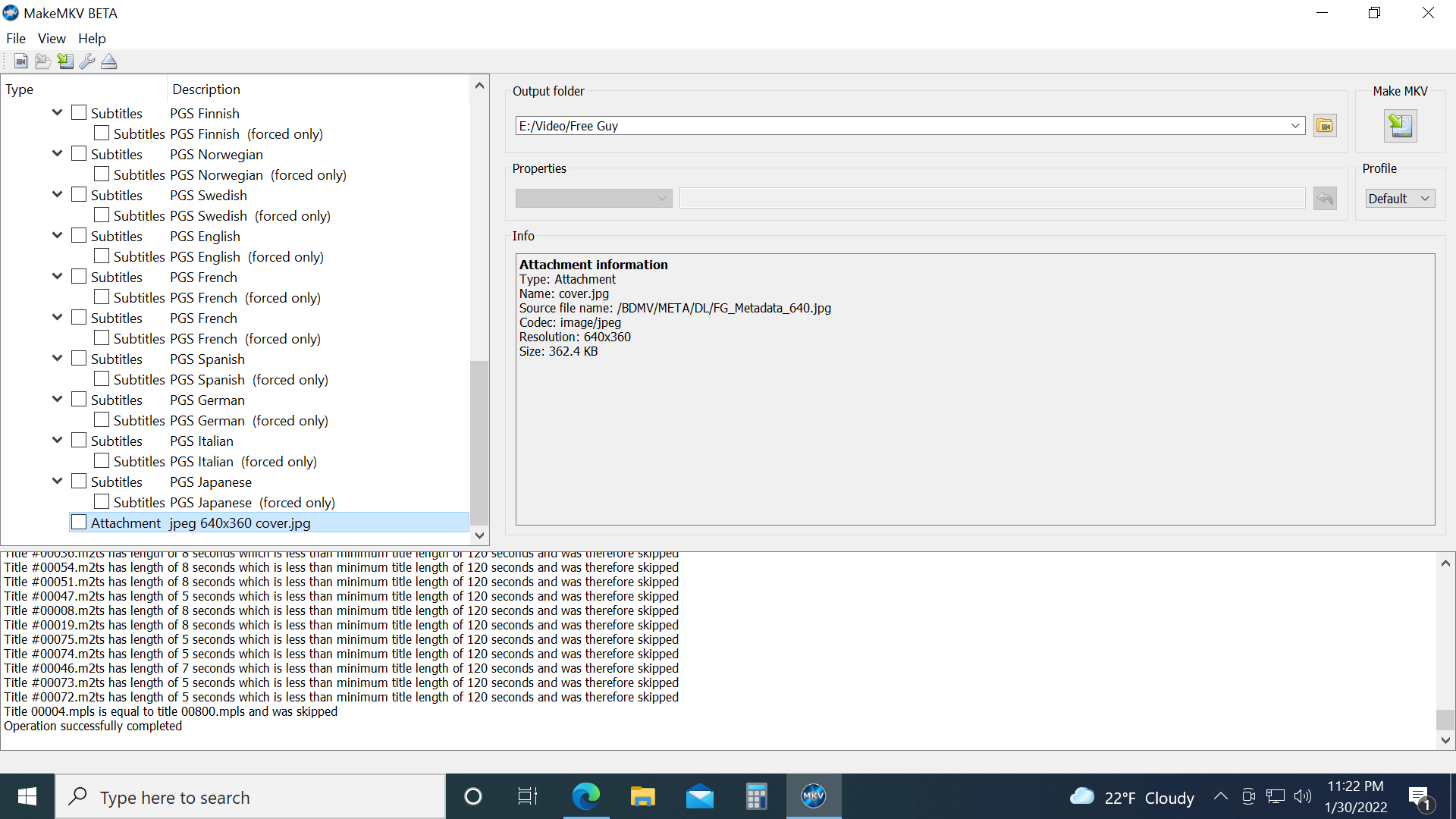Click the Open disc toolbar icon
This screenshot has width=1456, height=819.
point(43,61)
